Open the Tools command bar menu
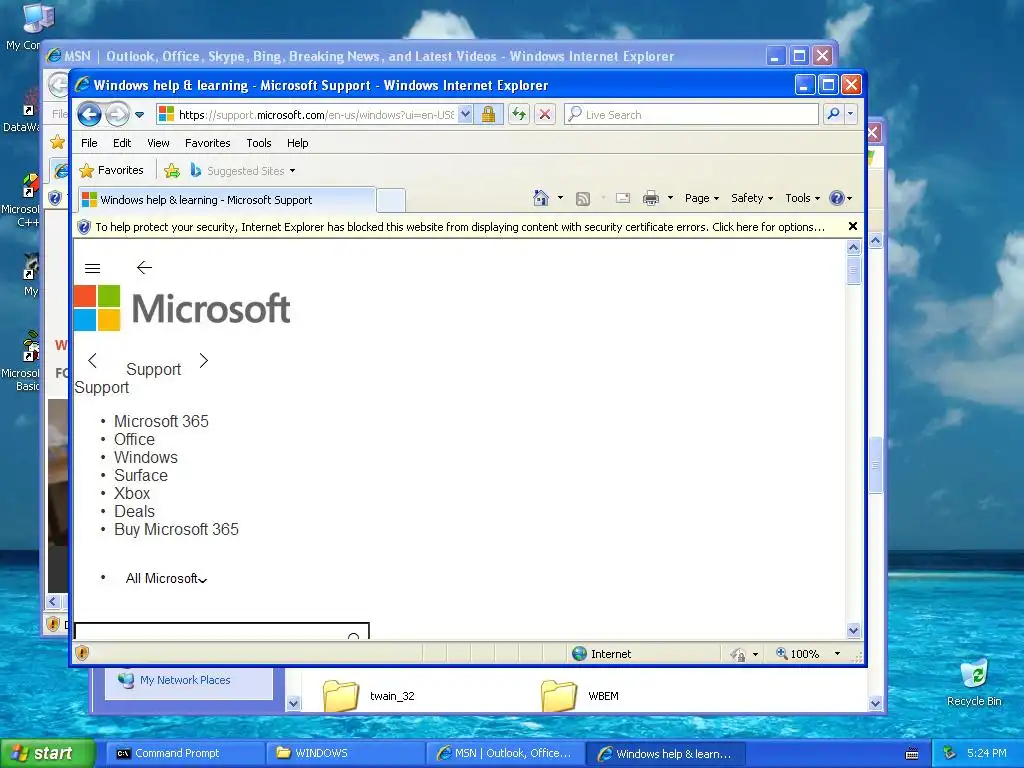1024x768 pixels. tap(802, 198)
